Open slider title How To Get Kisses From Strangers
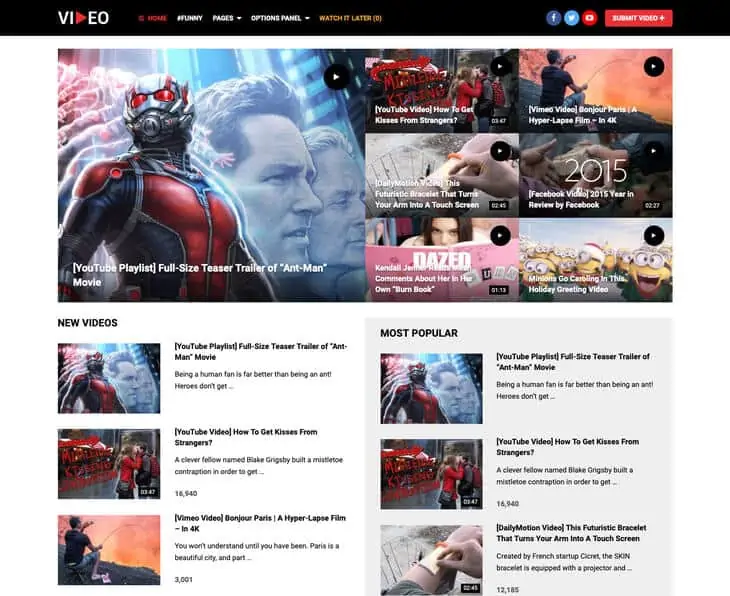Screen dimensions: 730x596 coord(424,115)
